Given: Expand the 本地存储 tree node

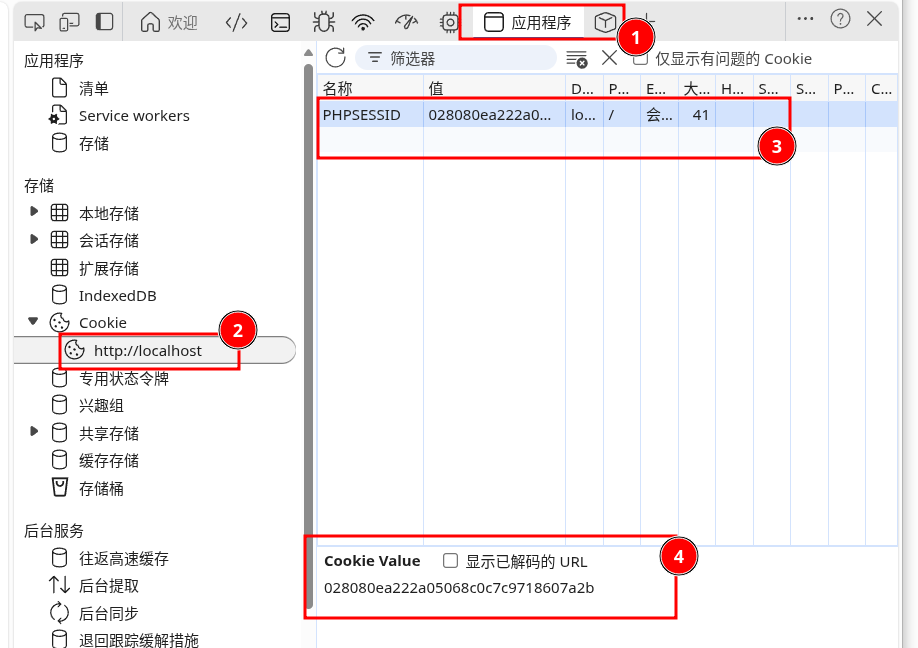Looking at the screenshot, I should 34,212.
